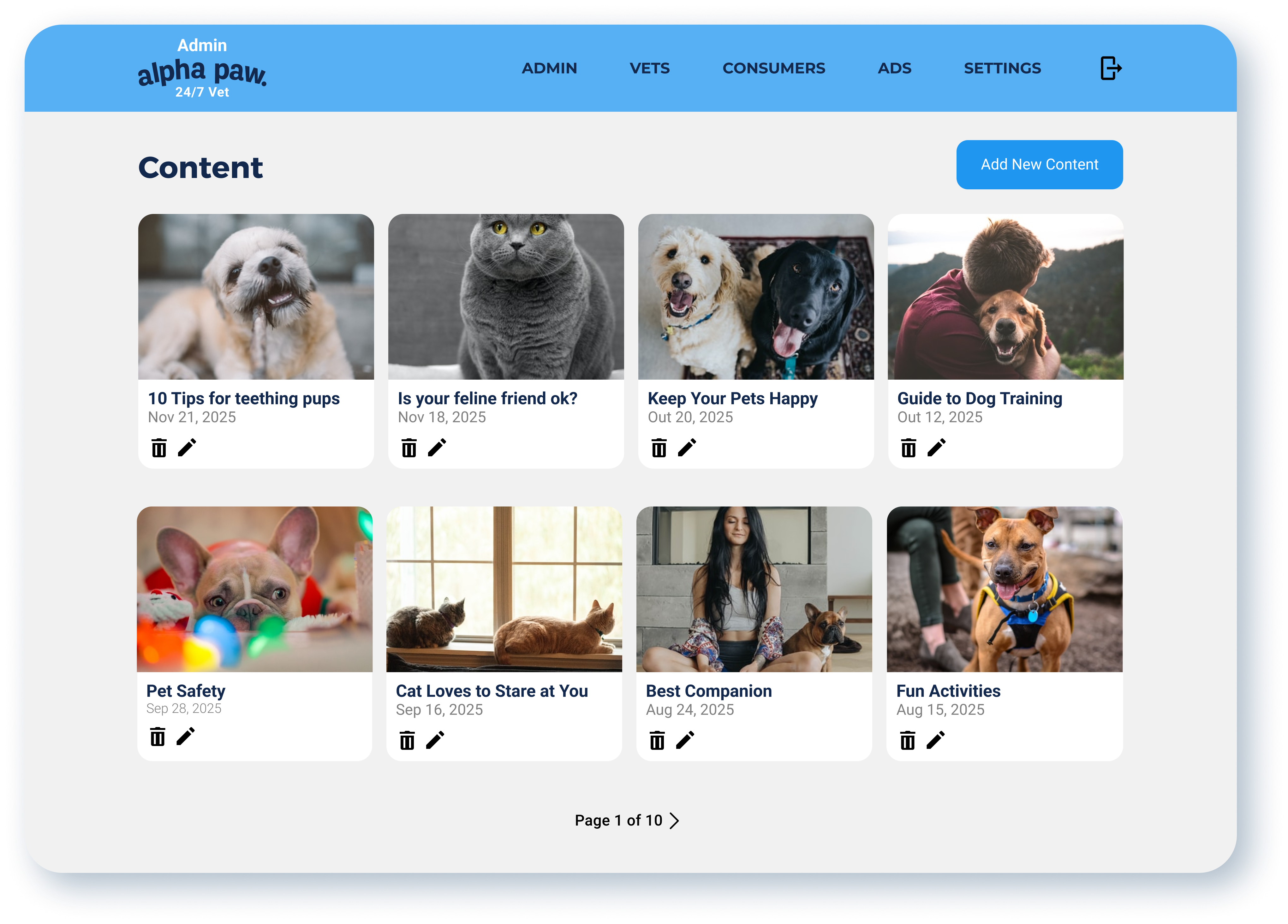Viewport: 1288px width, 924px height.
Task: Open the gray cat article thumbnail
Action: pyautogui.click(x=505, y=296)
